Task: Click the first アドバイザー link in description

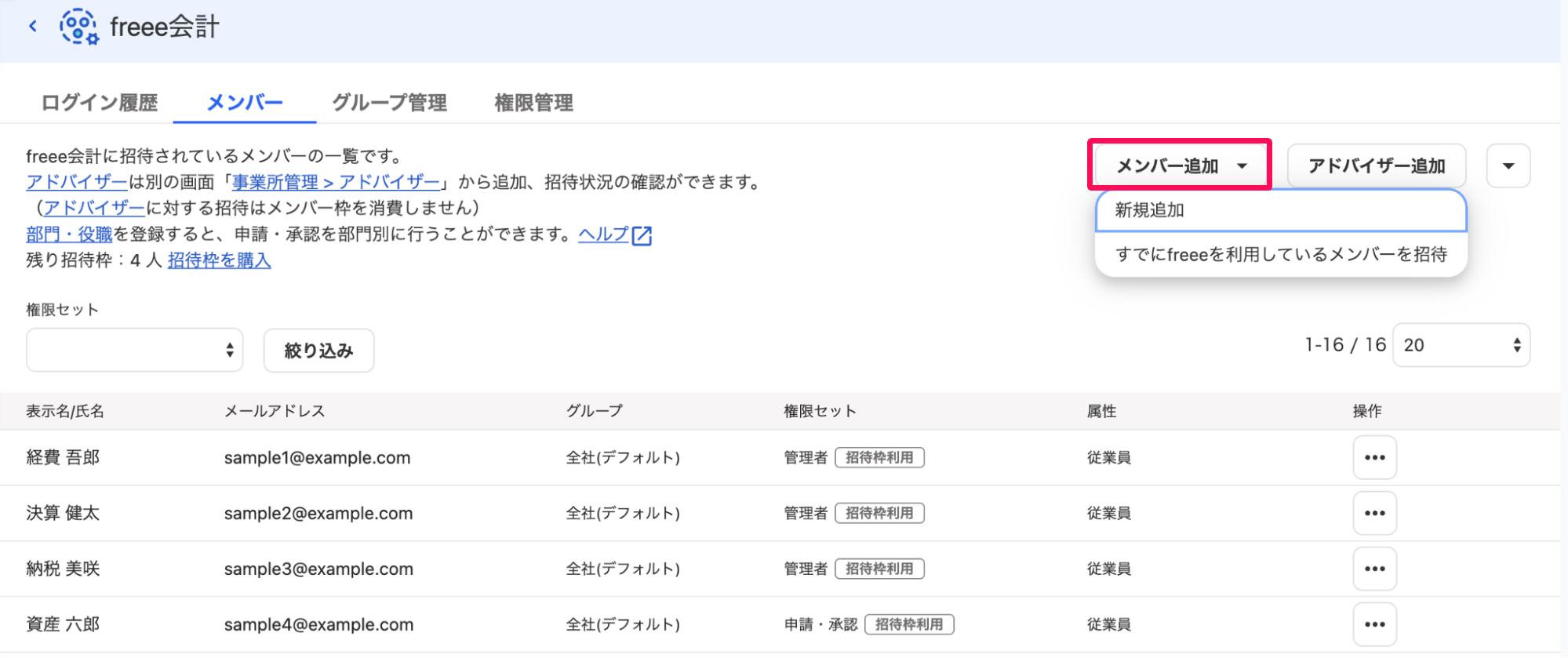Action: [76, 183]
